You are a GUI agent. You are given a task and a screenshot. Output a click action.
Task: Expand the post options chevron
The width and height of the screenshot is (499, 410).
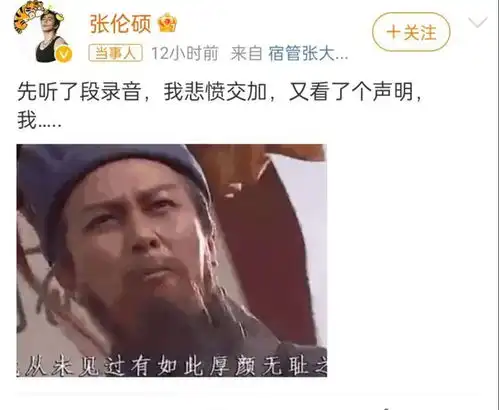[478, 22]
